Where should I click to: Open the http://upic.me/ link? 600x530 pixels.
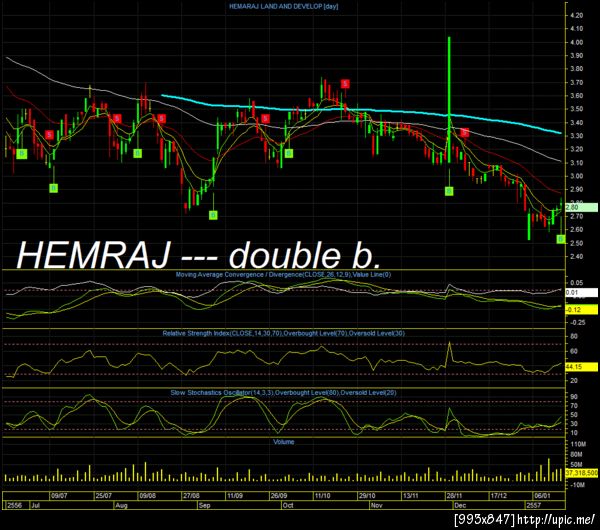click(556, 520)
